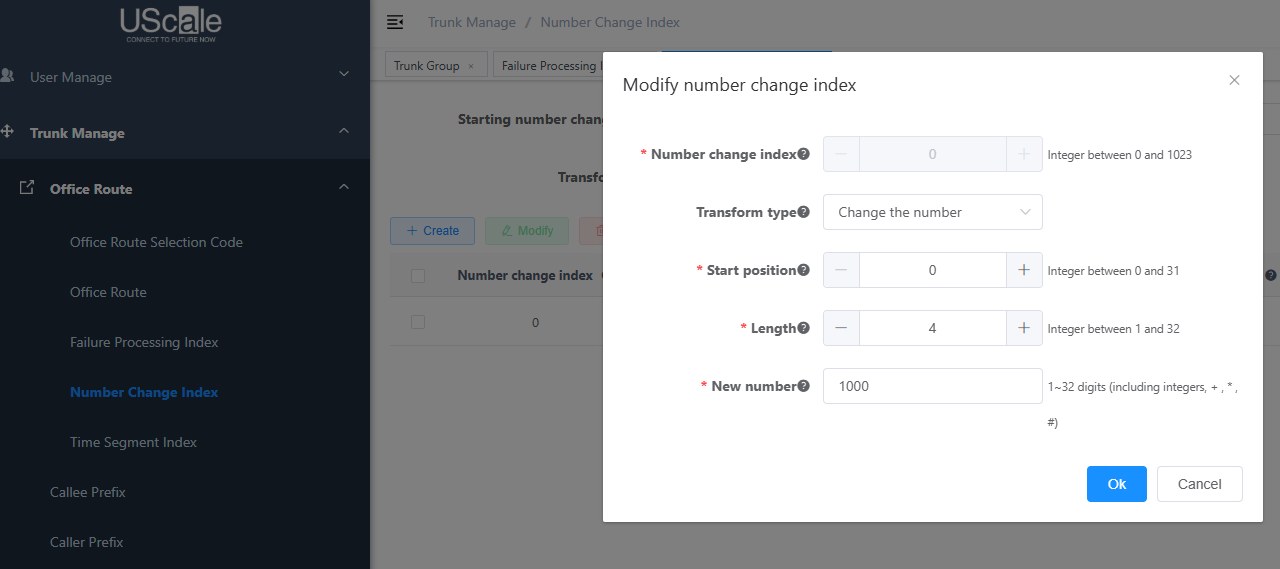
Task: Open help tooltip for New number
Action: point(804,386)
